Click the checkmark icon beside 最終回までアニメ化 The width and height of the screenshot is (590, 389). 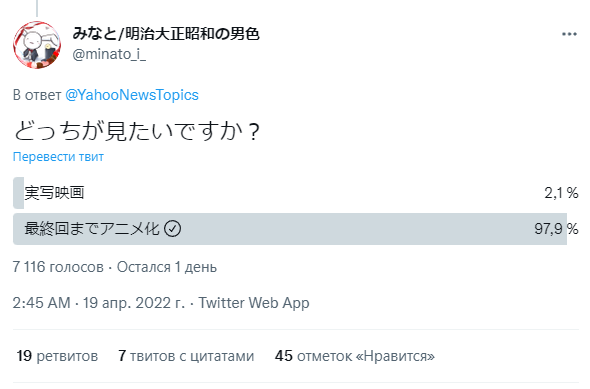coord(173,228)
